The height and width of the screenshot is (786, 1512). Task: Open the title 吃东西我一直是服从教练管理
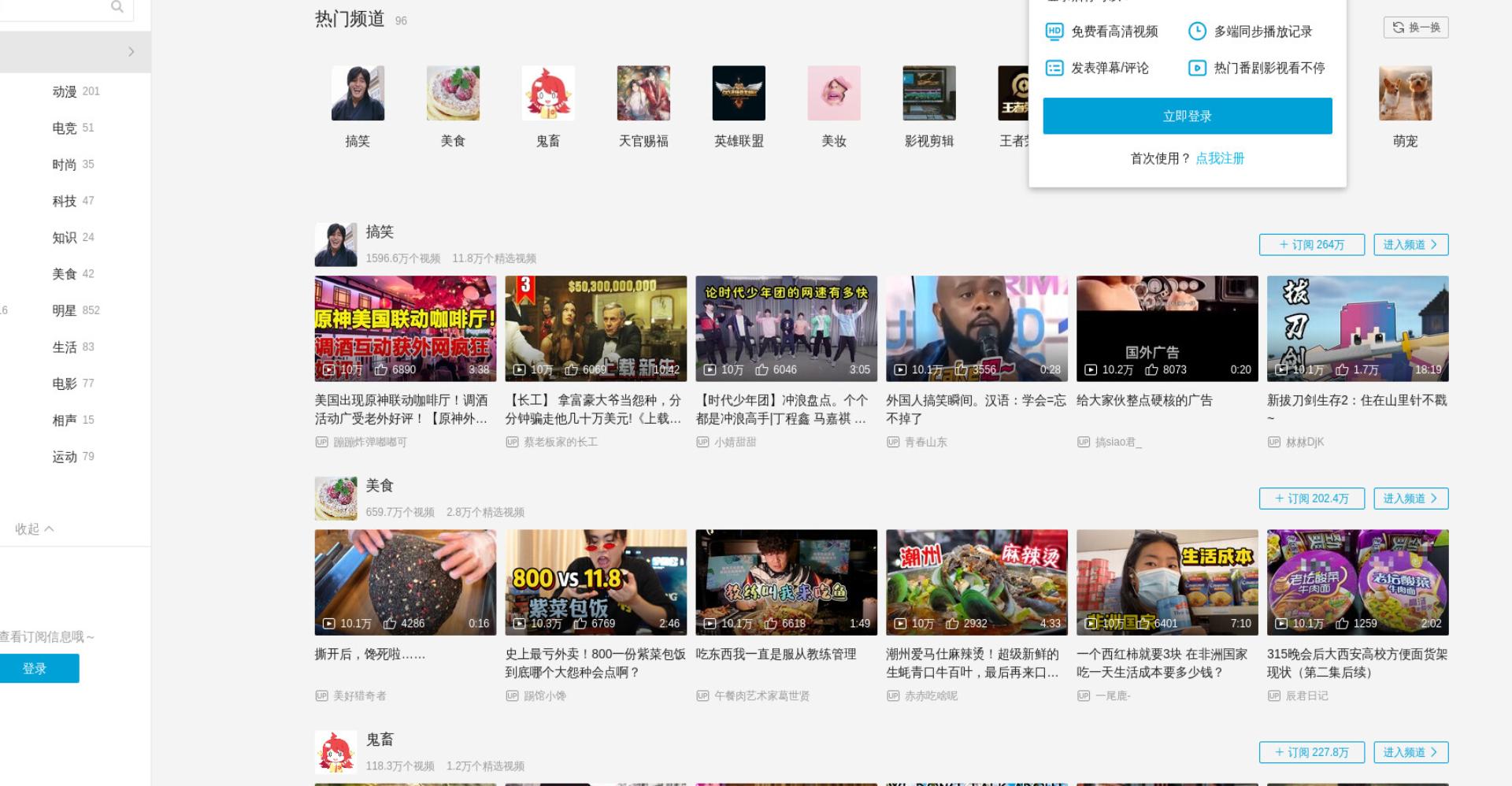(x=776, y=654)
